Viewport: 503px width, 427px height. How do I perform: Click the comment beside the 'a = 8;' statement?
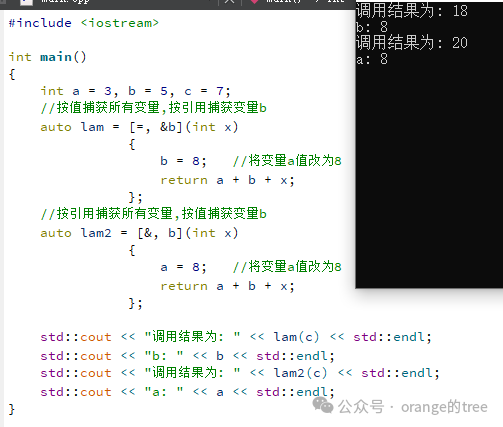[x=287, y=267]
